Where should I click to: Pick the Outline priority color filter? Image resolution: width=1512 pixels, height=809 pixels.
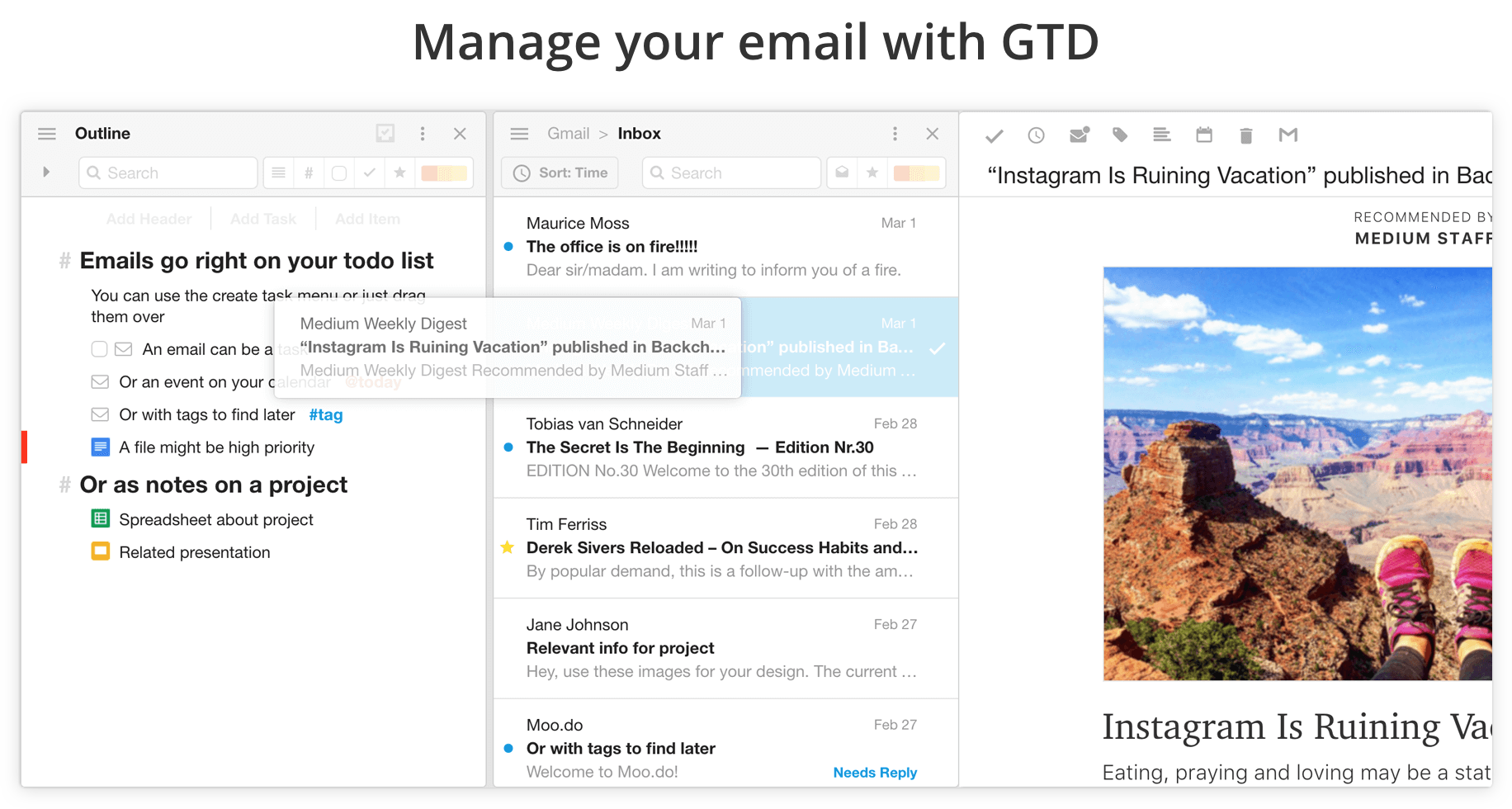click(x=444, y=173)
